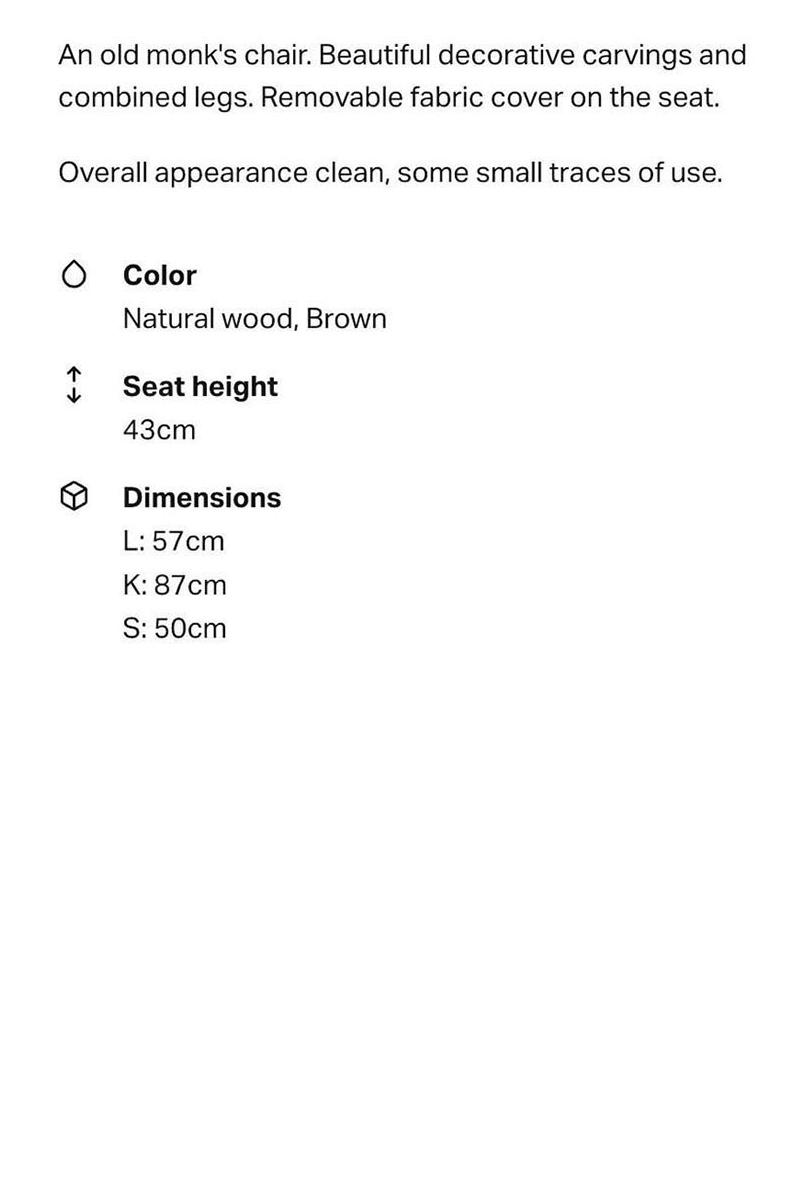The width and height of the screenshot is (802, 1190).
Task: Select the Color heading
Action: (x=159, y=275)
